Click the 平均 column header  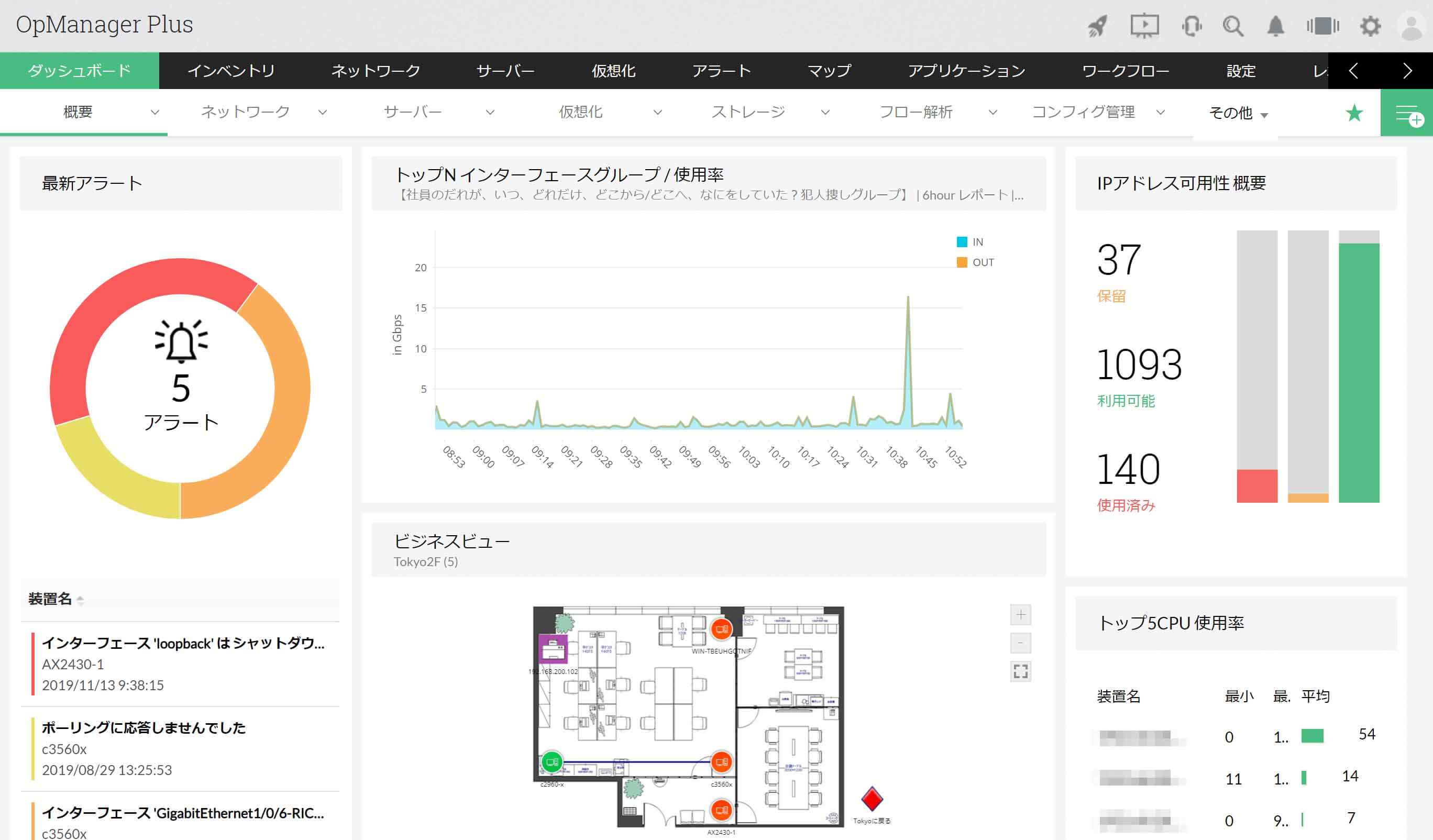point(1315,697)
